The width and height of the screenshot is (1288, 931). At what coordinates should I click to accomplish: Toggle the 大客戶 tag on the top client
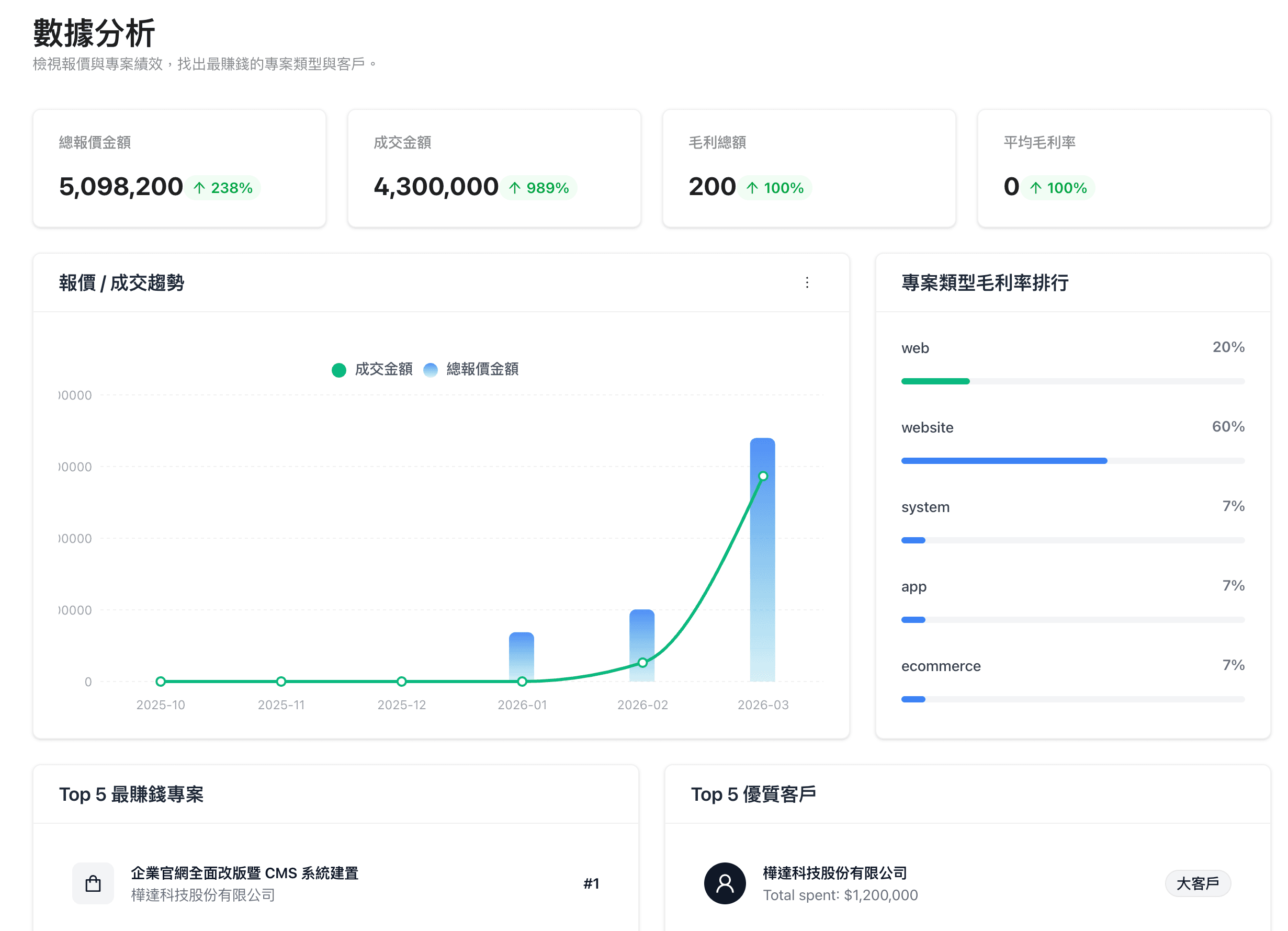coord(1198,883)
